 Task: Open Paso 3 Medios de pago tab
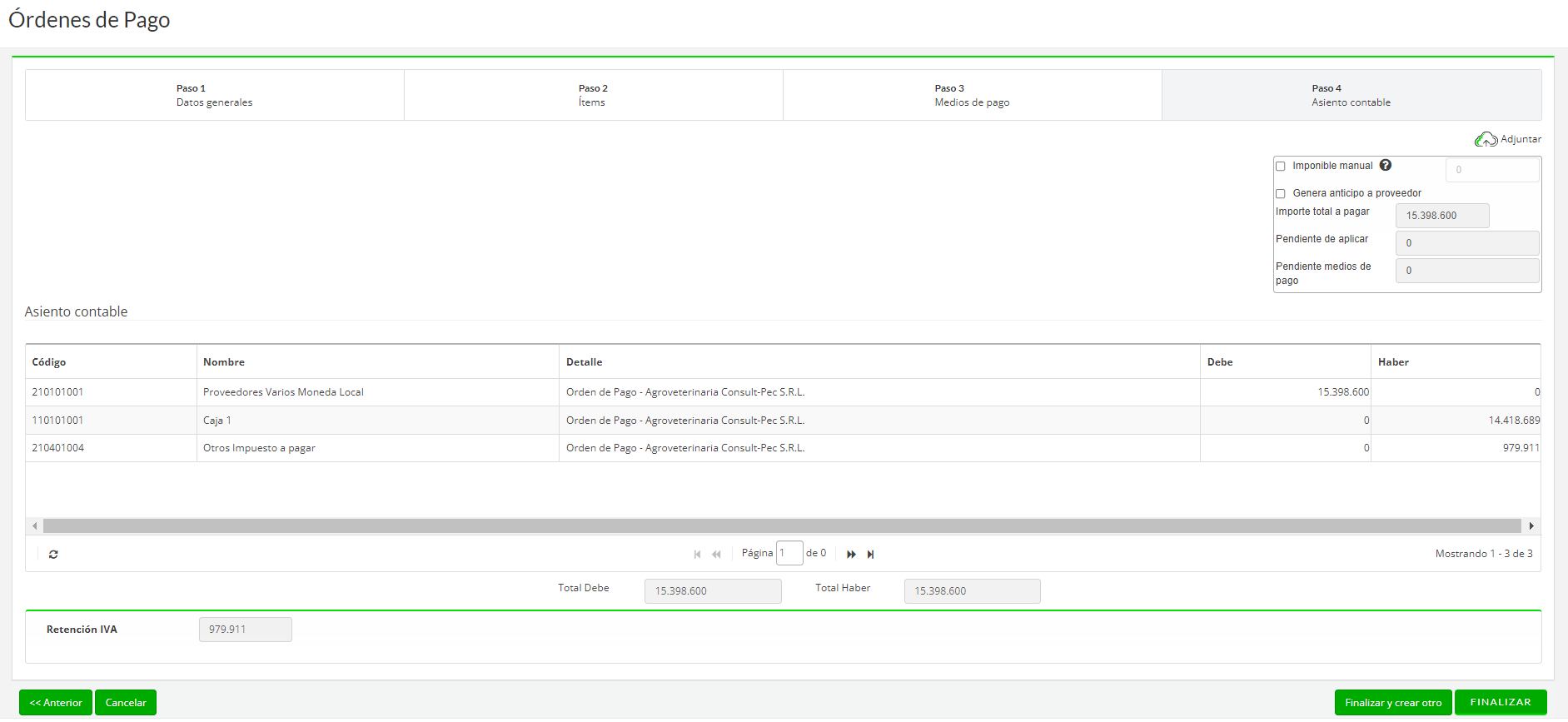(972, 95)
